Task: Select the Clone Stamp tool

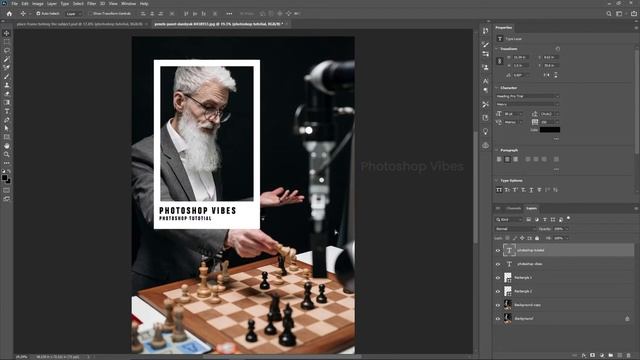Action: click(x=7, y=85)
